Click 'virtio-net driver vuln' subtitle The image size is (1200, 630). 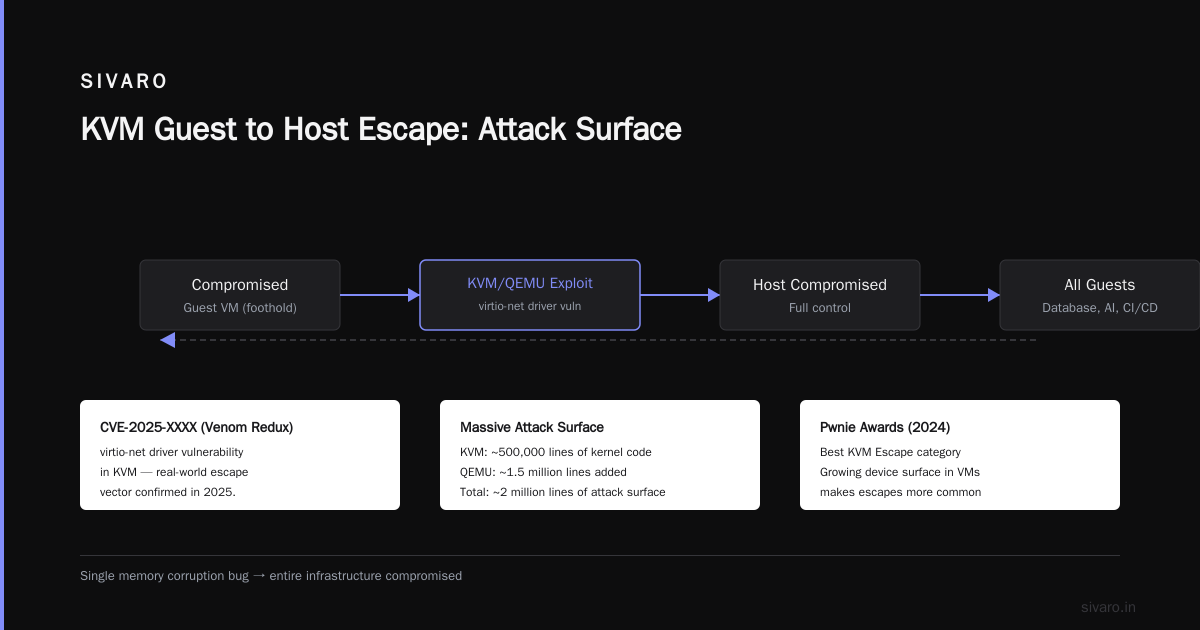click(530, 306)
